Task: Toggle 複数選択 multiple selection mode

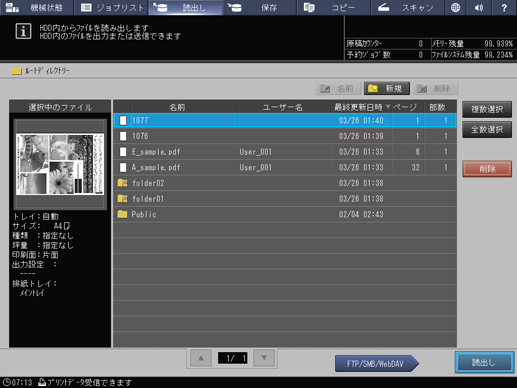Action: pos(487,109)
